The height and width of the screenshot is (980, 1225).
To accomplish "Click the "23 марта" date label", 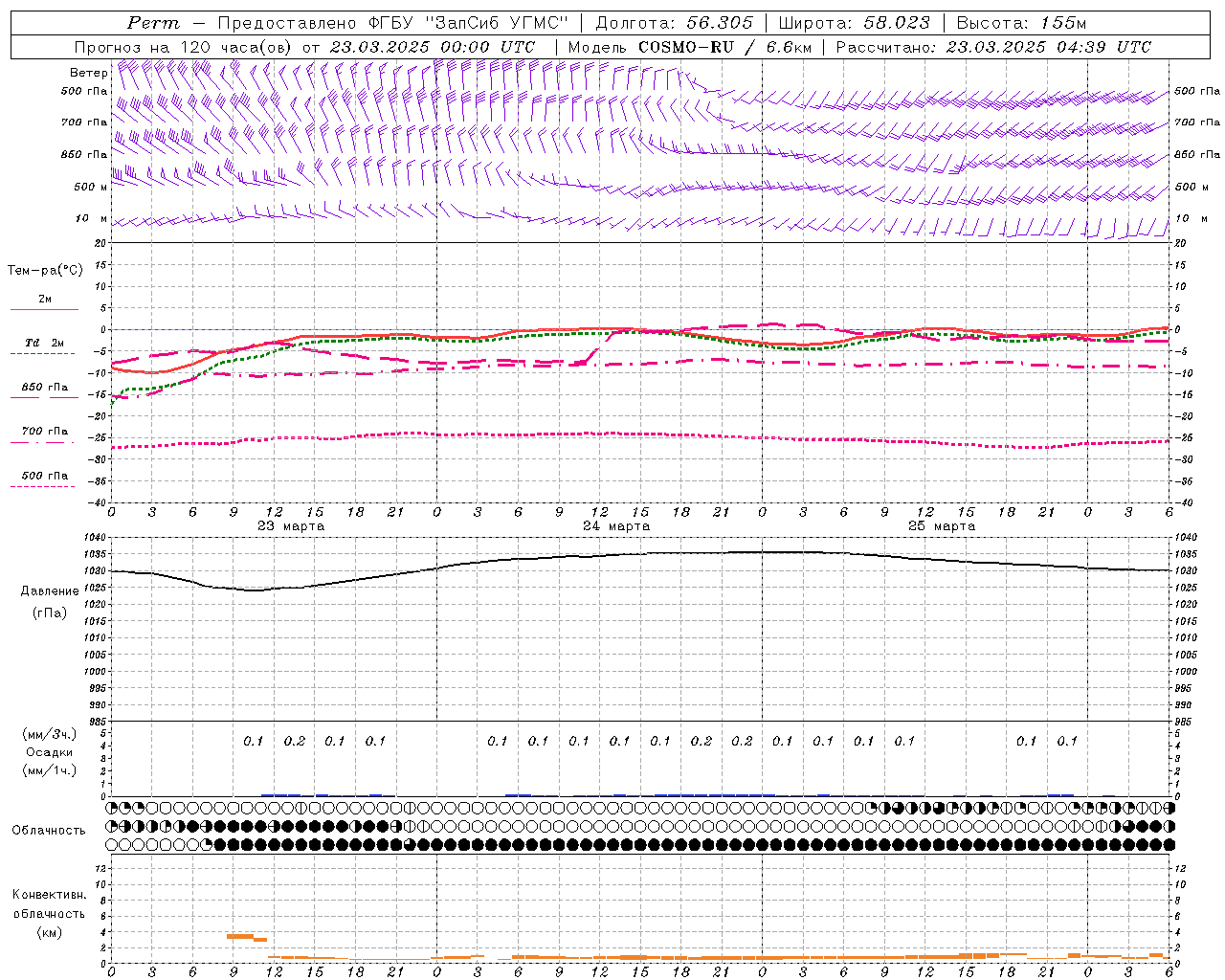I will 291,526.
